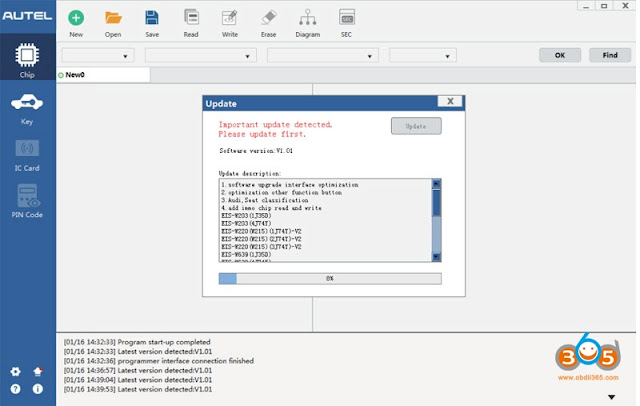The height and width of the screenshot is (406, 640).
Task: Click the Update button in dialog
Action: coord(416,126)
